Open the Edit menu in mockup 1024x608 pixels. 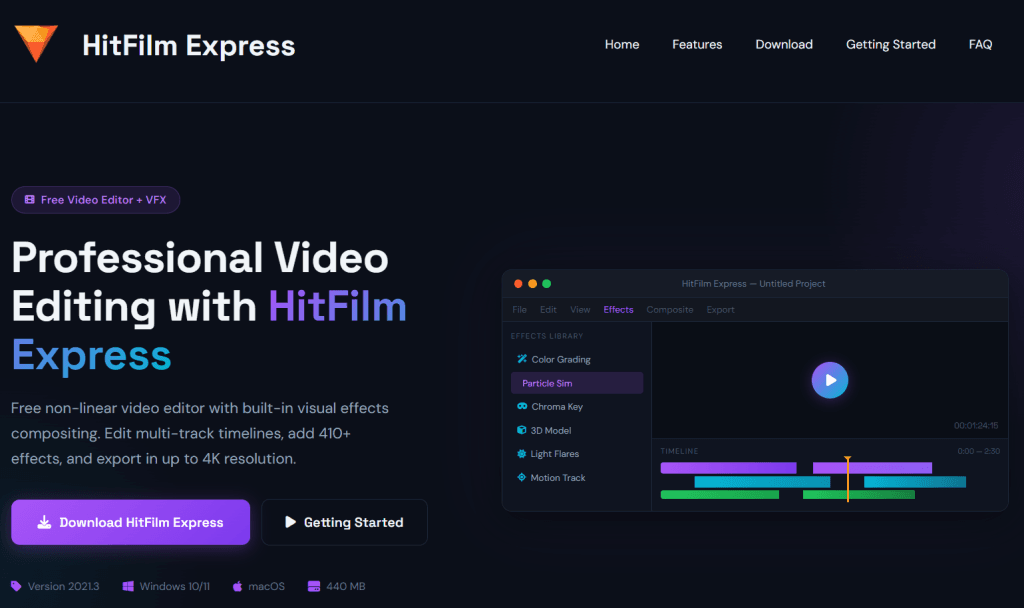click(548, 310)
